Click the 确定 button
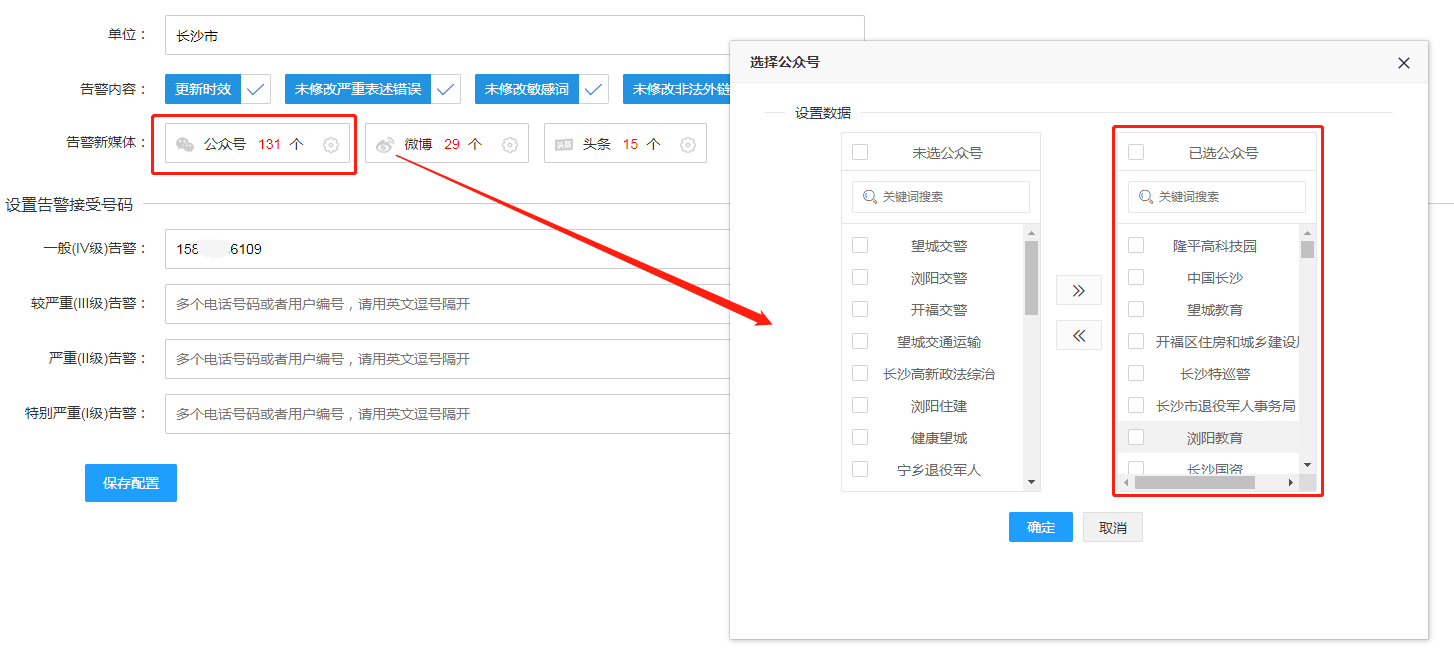1454x656 pixels. click(x=1040, y=527)
